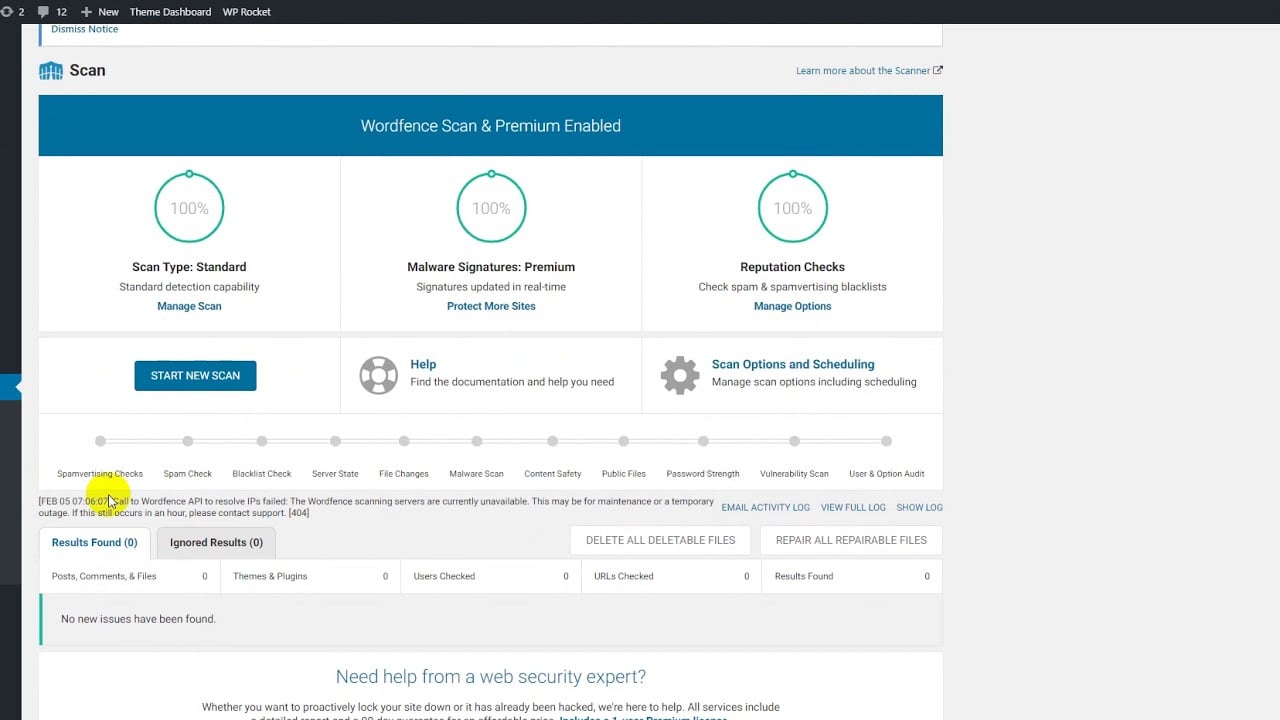Click Email Activity Log
Viewport: 1280px width, 720px height.
(766, 508)
